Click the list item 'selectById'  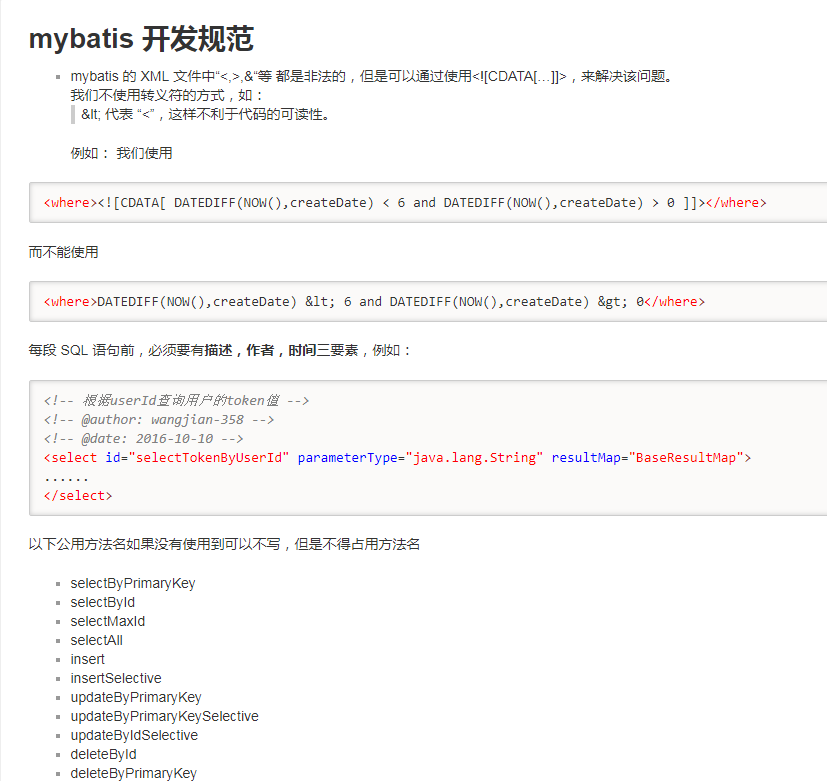click(103, 602)
